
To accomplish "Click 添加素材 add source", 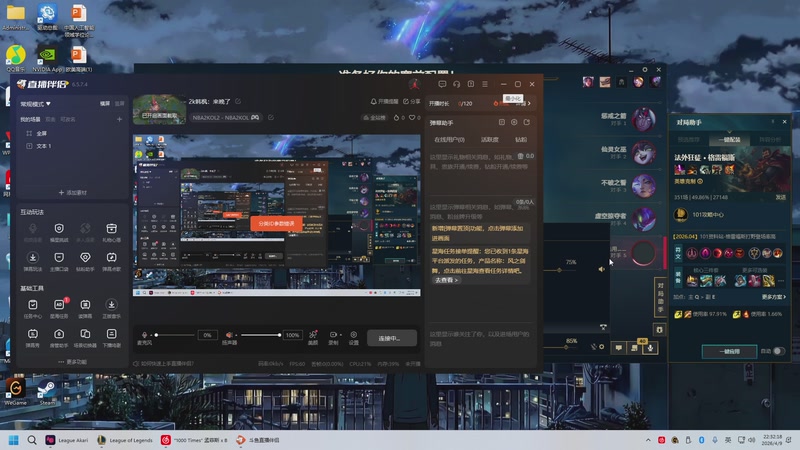I will (x=72, y=192).
